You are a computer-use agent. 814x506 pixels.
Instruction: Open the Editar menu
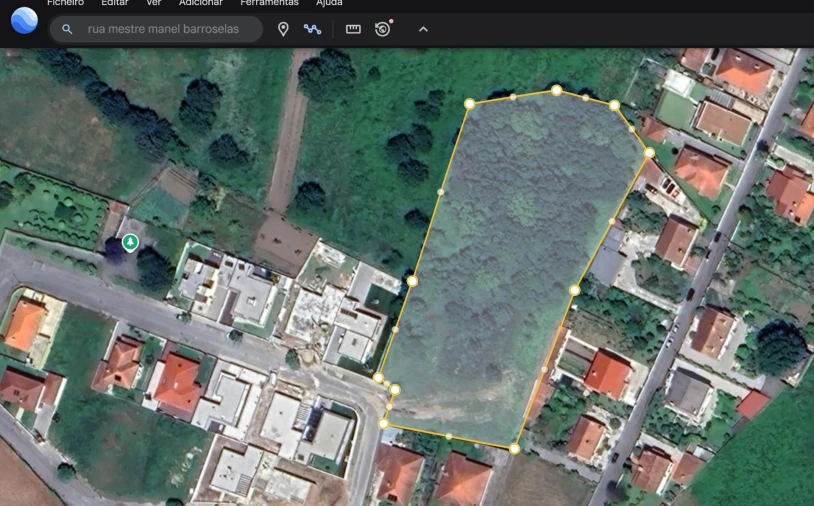[115, 3]
